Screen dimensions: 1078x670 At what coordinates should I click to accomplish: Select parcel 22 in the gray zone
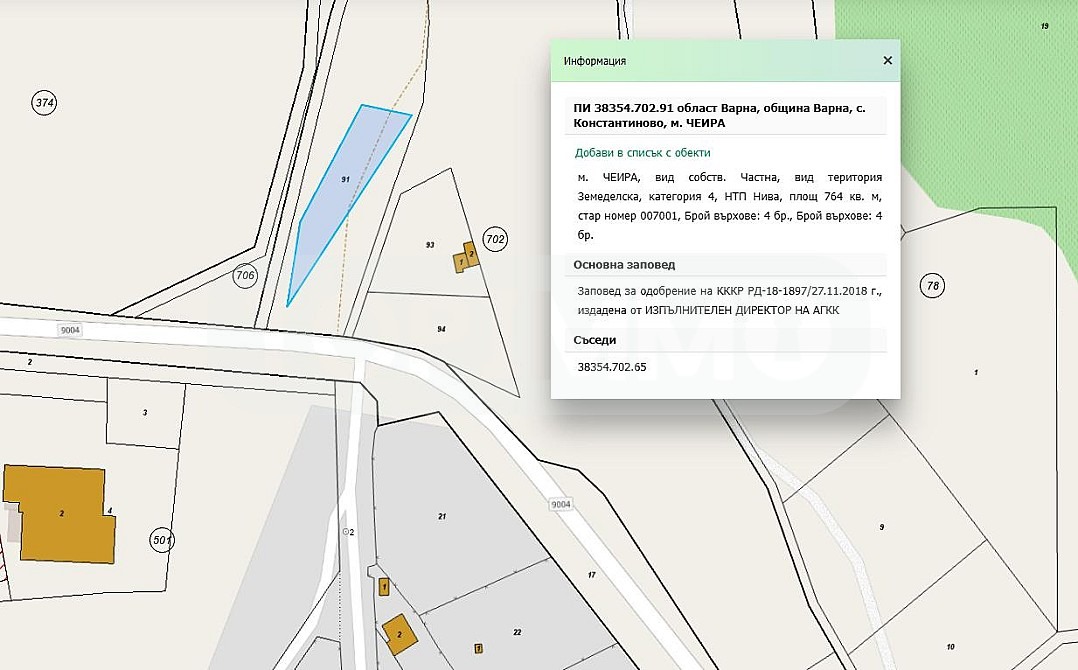coord(517,632)
